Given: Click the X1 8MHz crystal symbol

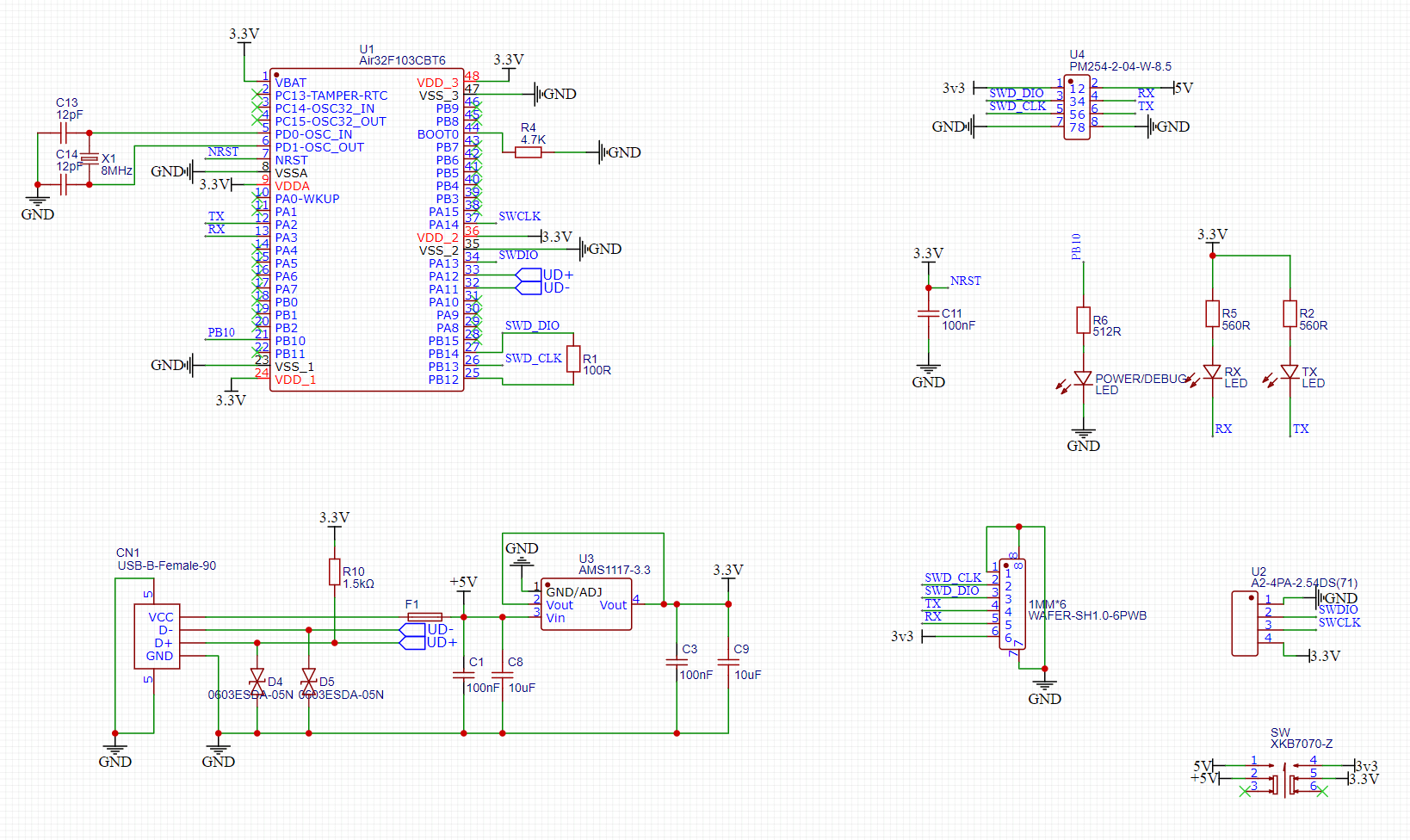Looking at the screenshot, I should 90,159.
